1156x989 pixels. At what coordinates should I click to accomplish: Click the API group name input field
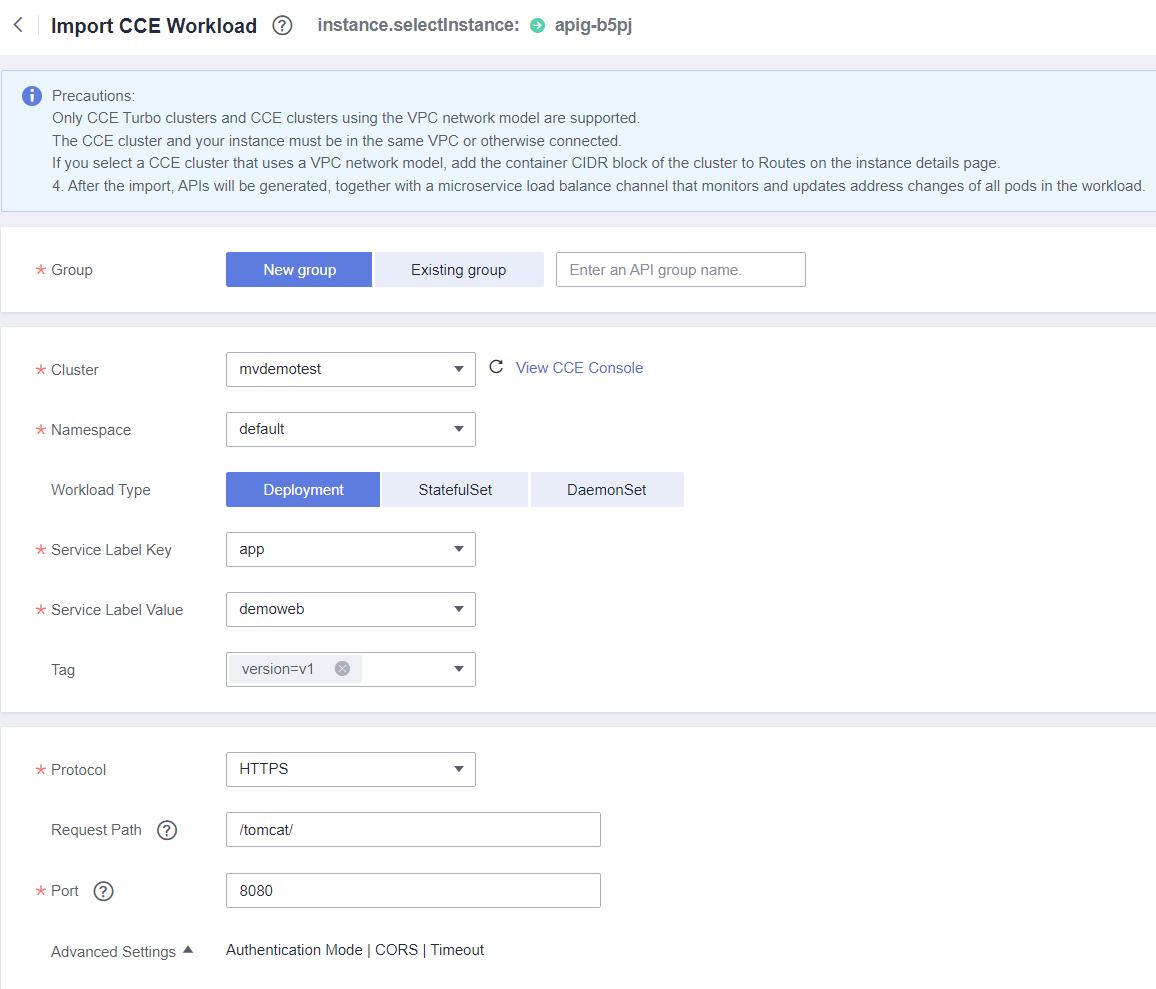click(x=680, y=269)
